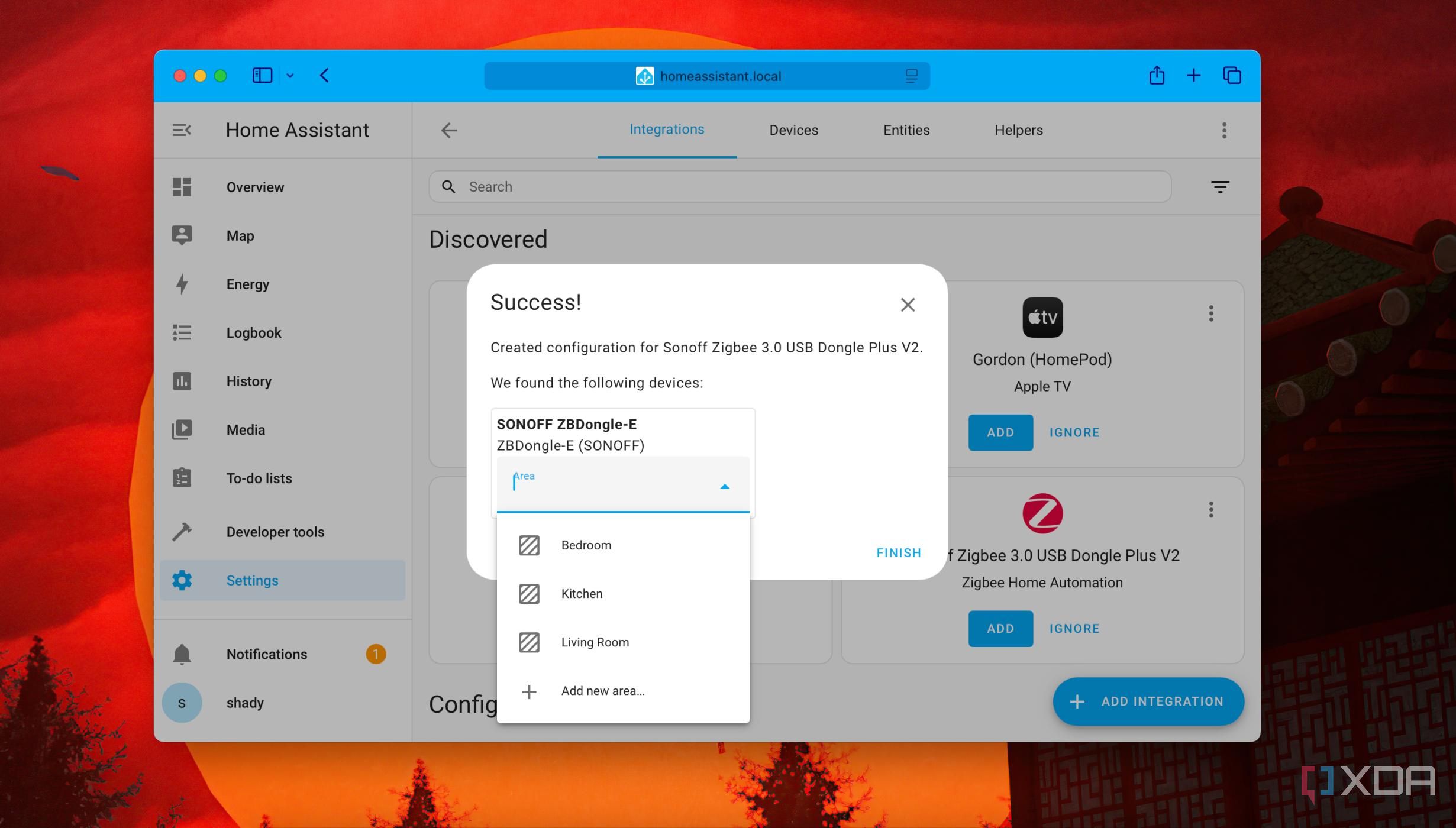The height and width of the screenshot is (828, 1456).
Task: Open the Logbook sidebar item
Action: [x=283, y=332]
